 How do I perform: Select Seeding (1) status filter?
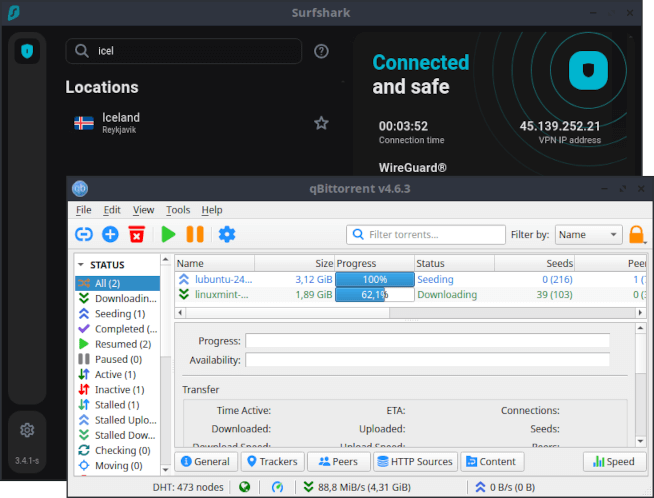[118, 314]
